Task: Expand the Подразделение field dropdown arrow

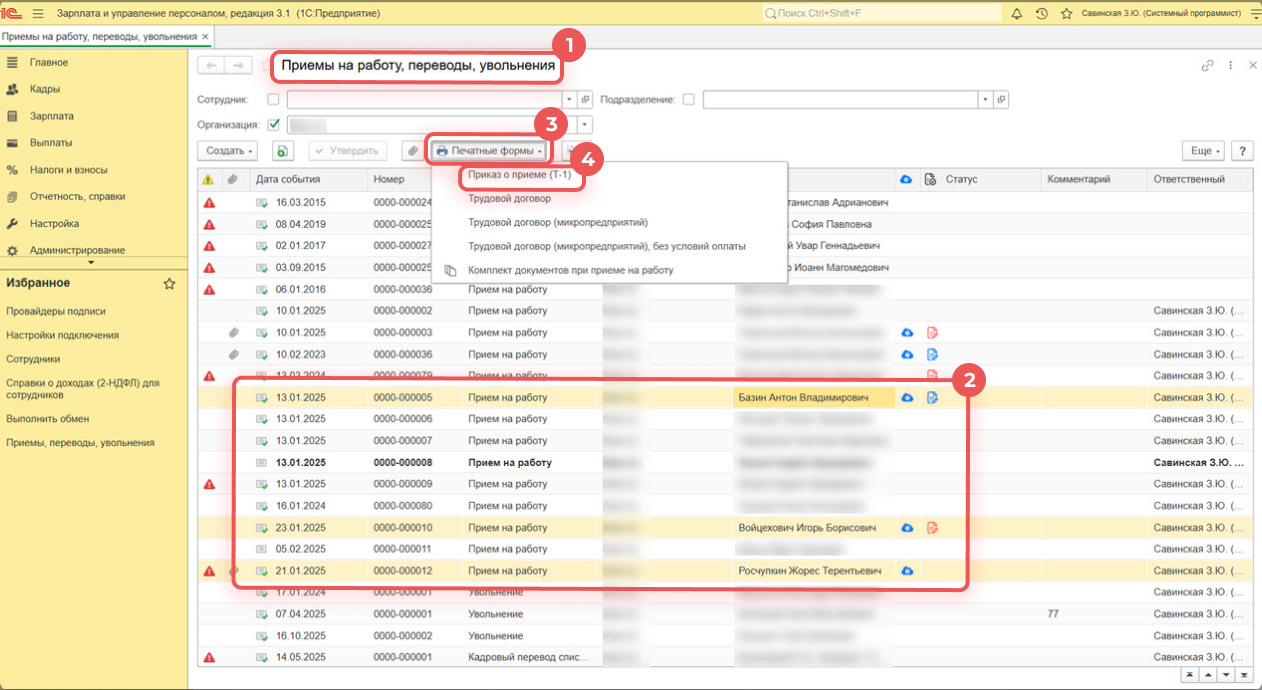Action: (985, 100)
